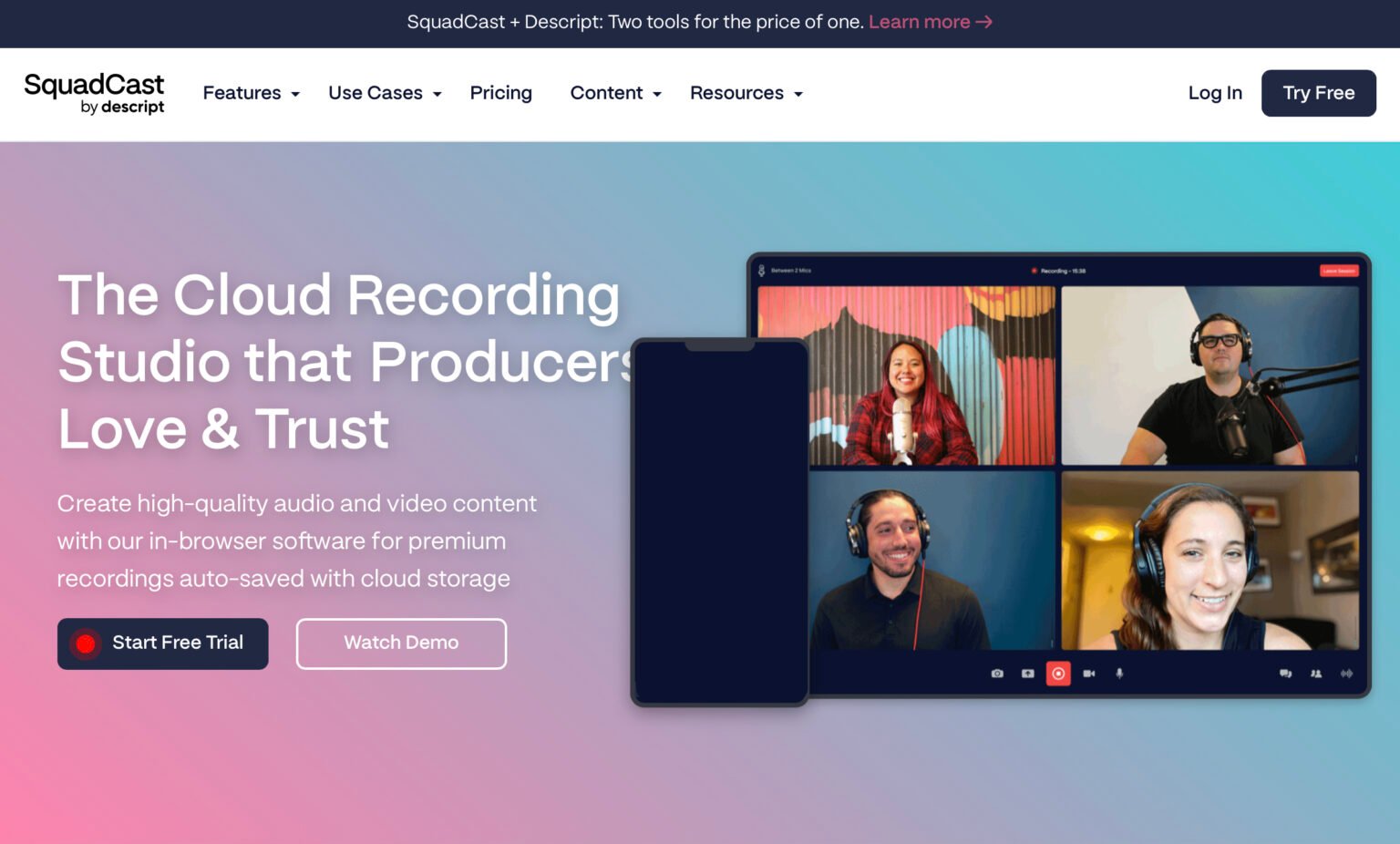Open the screen share upload icon
Screen dimensions: 1400x844
click(x=1027, y=674)
